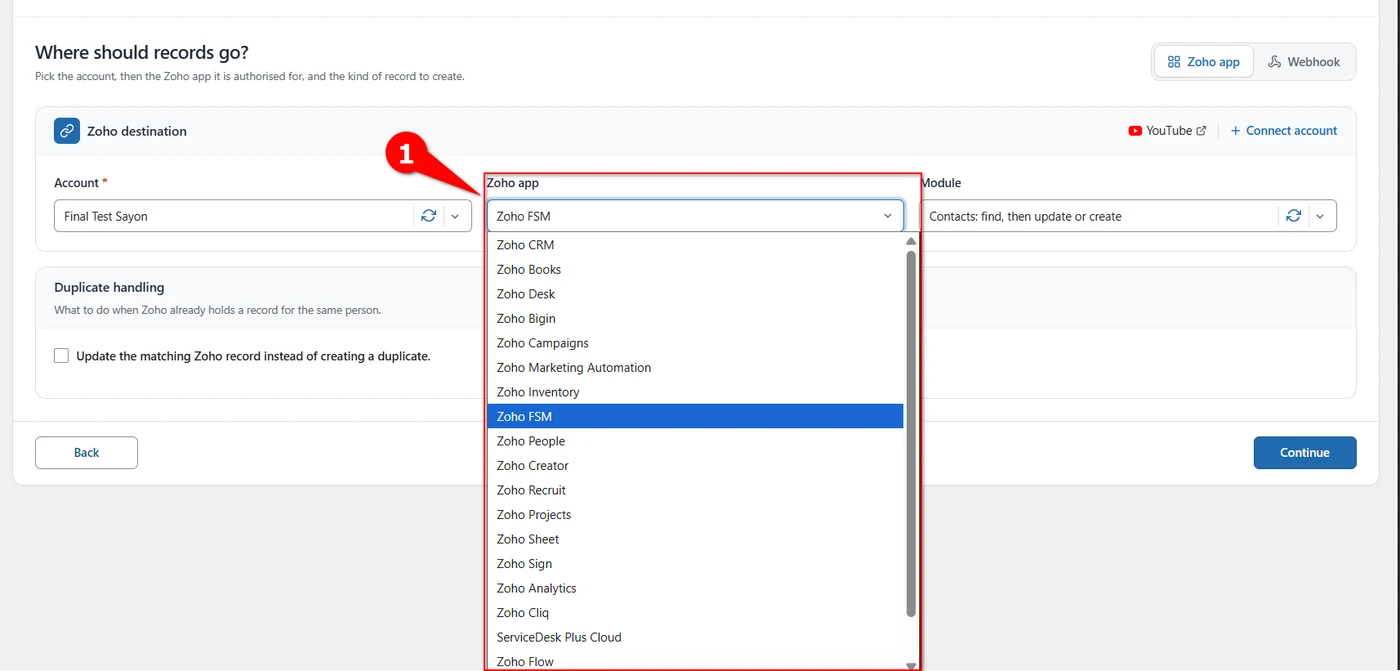Image resolution: width=1400 pixels, height=671 pixels.
Task: Switch to the Zoho app tab
Action: coord(1204,62)
